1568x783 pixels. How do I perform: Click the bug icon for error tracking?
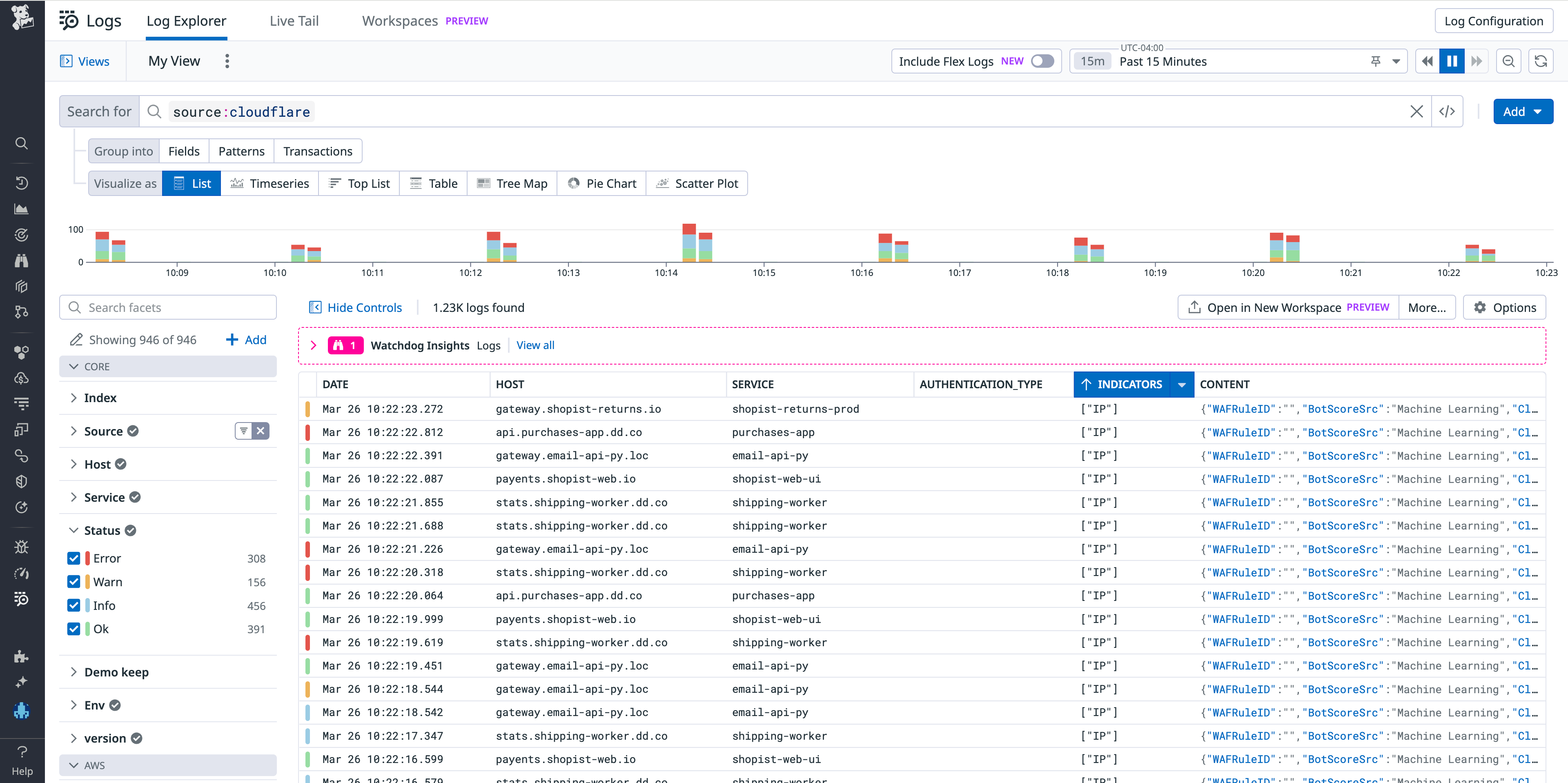(x=22, y=547)
